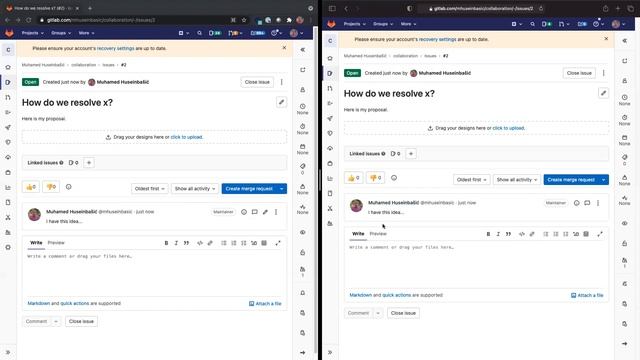Thumbs down the issue in left window

coord(51,187)
